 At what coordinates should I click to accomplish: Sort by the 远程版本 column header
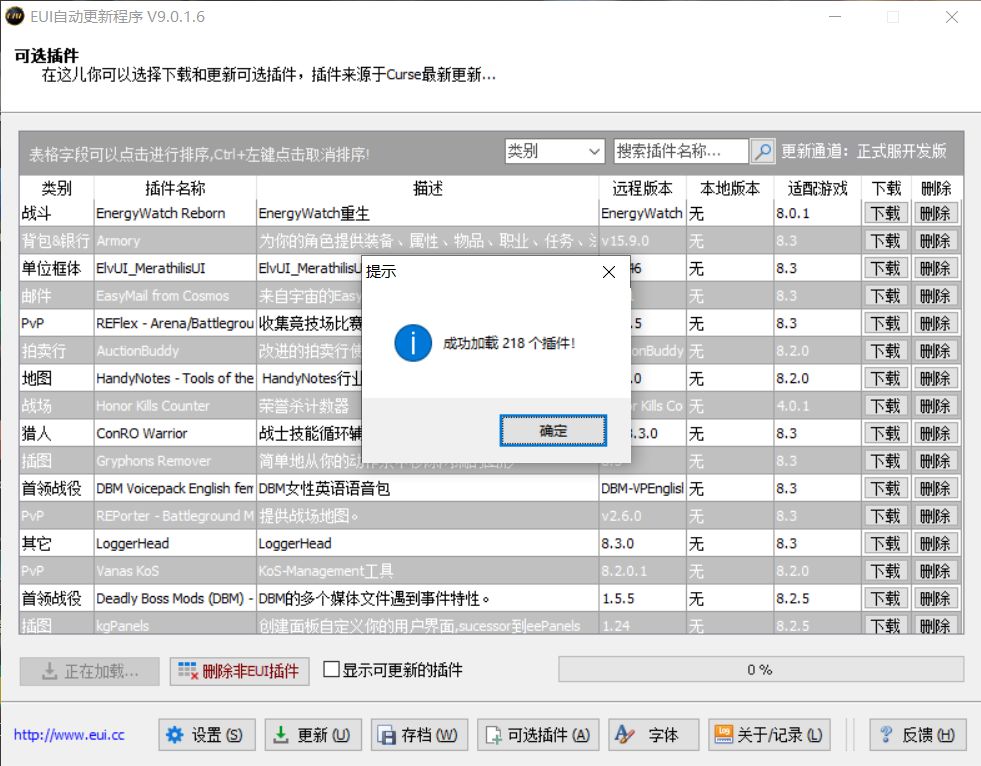click(x=641, y=188)
